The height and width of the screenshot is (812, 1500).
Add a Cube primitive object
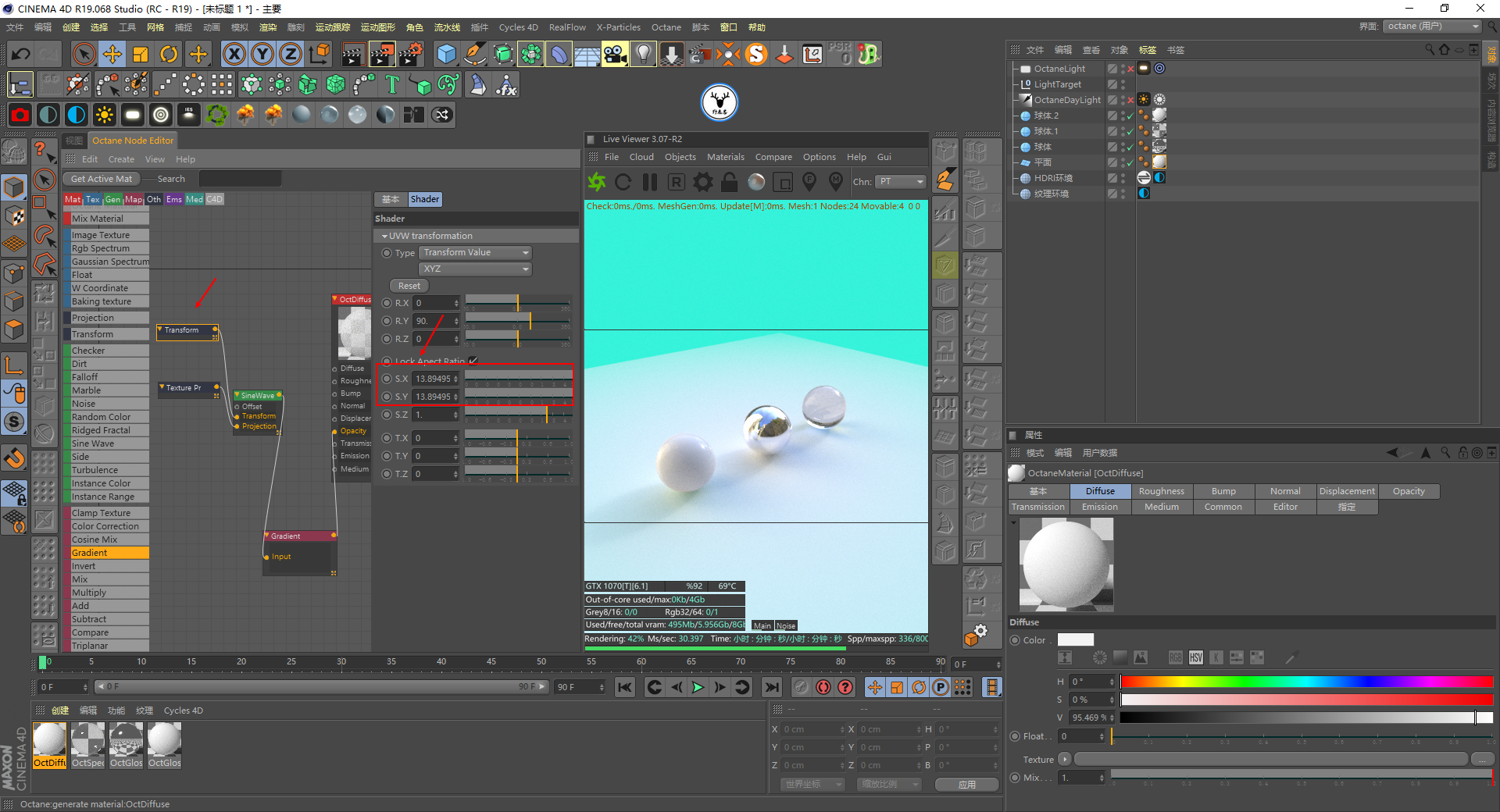click(x=446, y=54)
